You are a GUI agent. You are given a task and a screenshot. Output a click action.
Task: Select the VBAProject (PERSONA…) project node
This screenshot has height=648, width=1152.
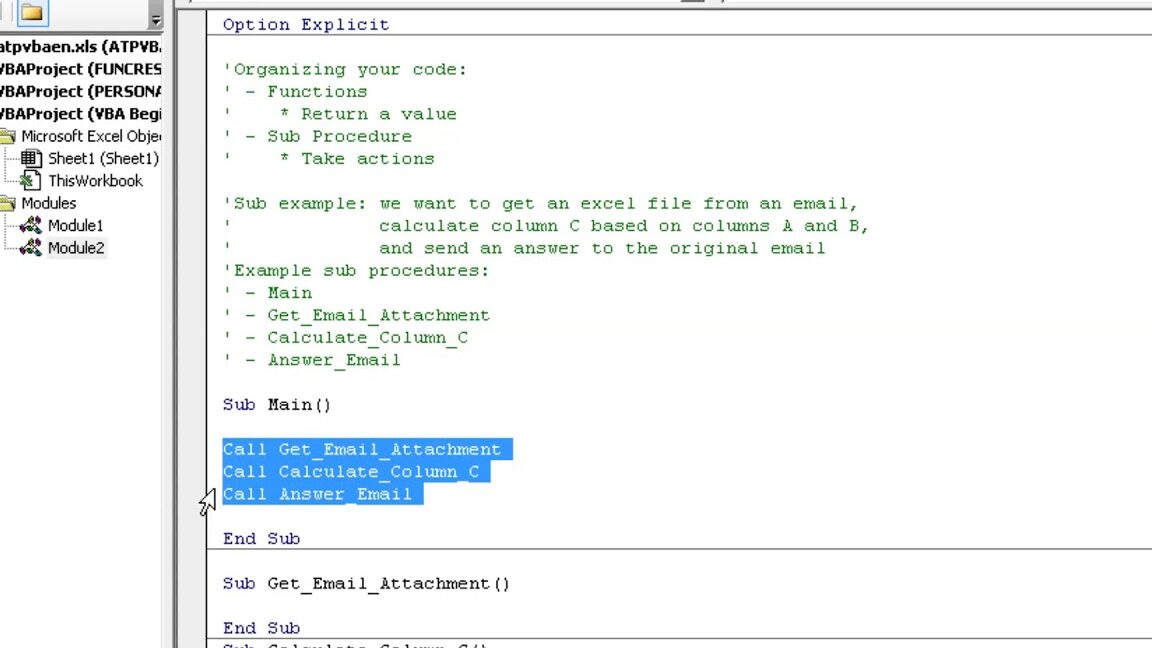point(80,91)
